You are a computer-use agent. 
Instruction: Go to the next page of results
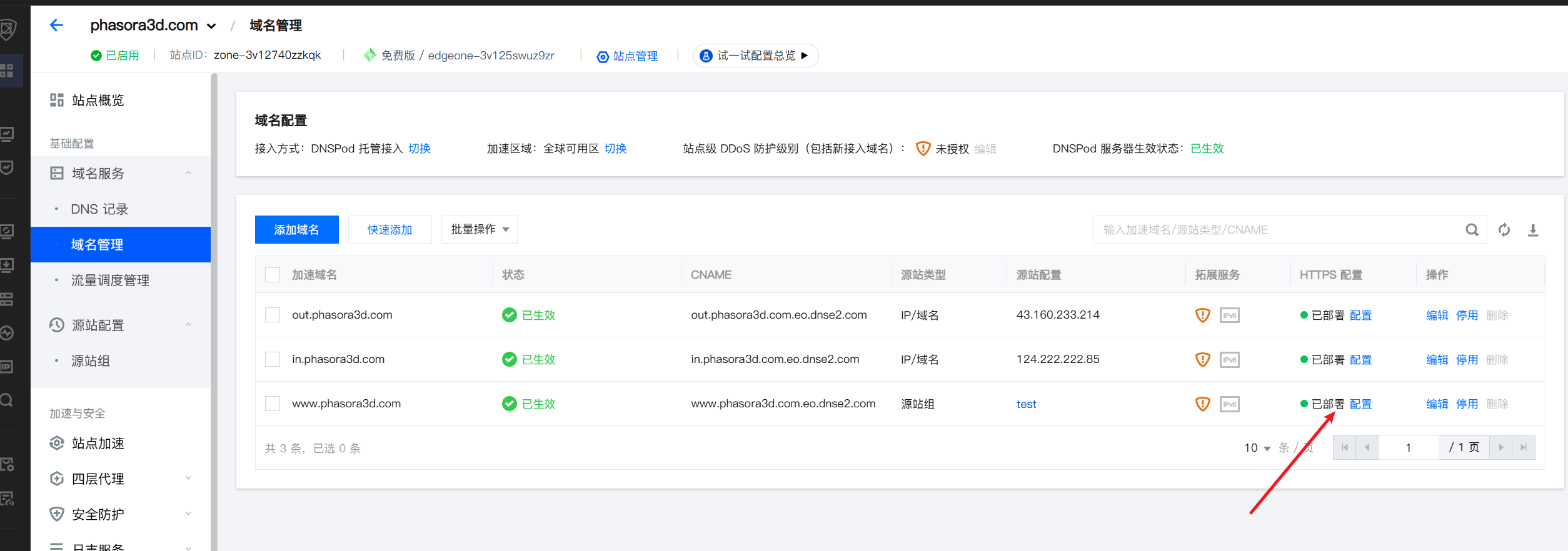[1500, 447]
